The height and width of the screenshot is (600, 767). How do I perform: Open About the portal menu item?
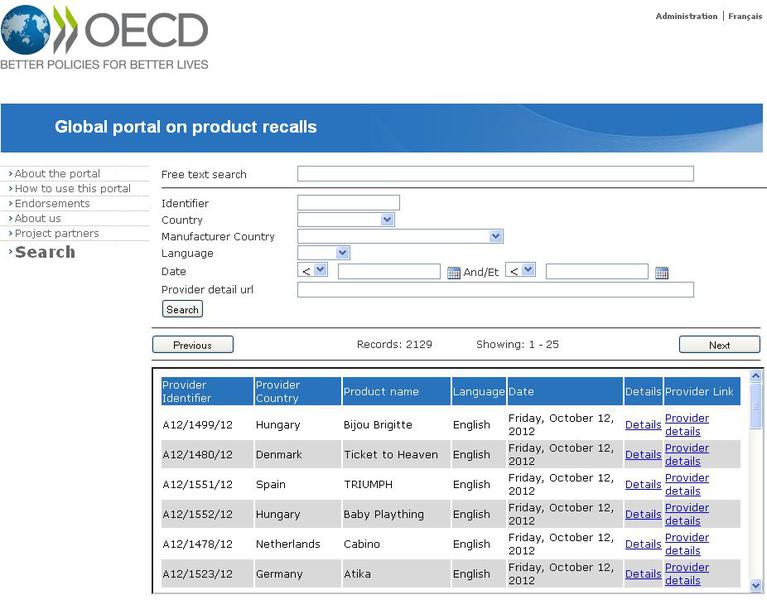57,174
